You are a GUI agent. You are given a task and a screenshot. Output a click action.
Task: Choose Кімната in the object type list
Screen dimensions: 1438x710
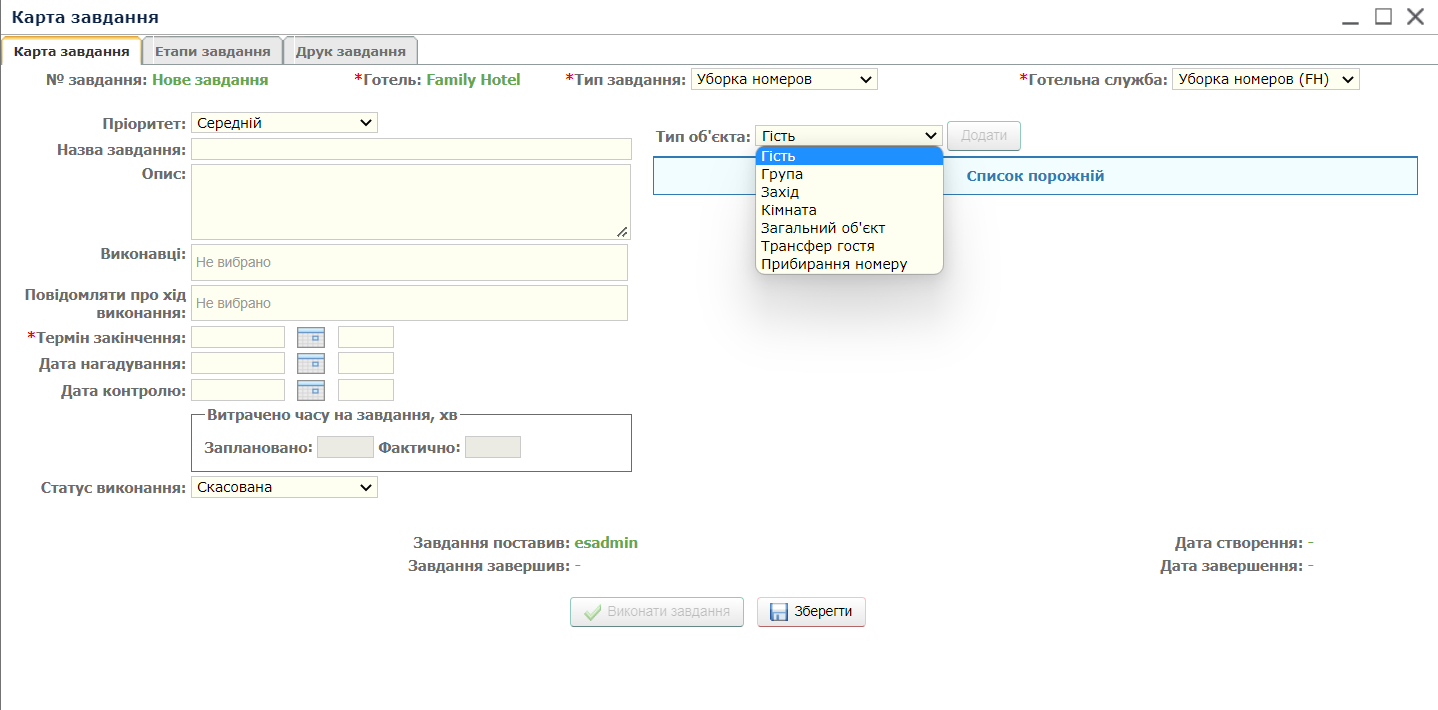789,210
